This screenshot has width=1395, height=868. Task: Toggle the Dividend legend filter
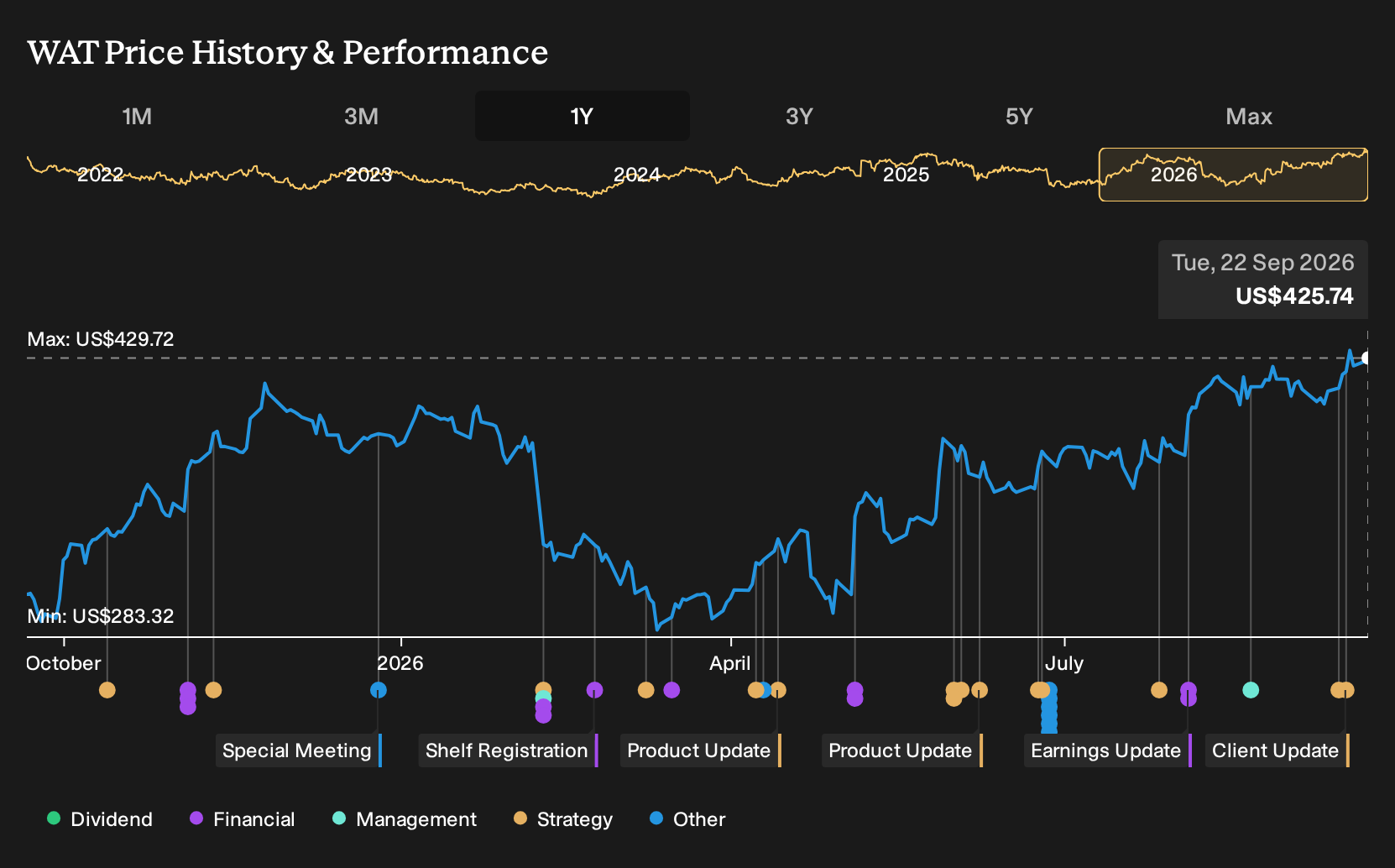click(100, 819)
